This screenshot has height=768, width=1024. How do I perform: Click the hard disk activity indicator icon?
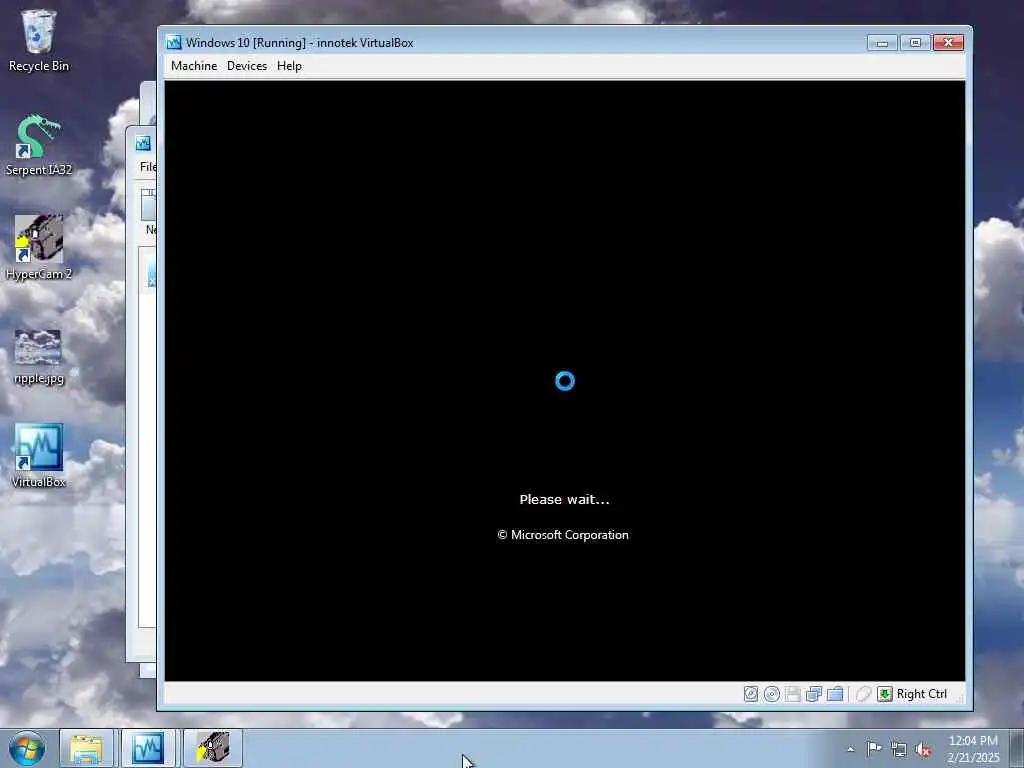pos(751,694)
